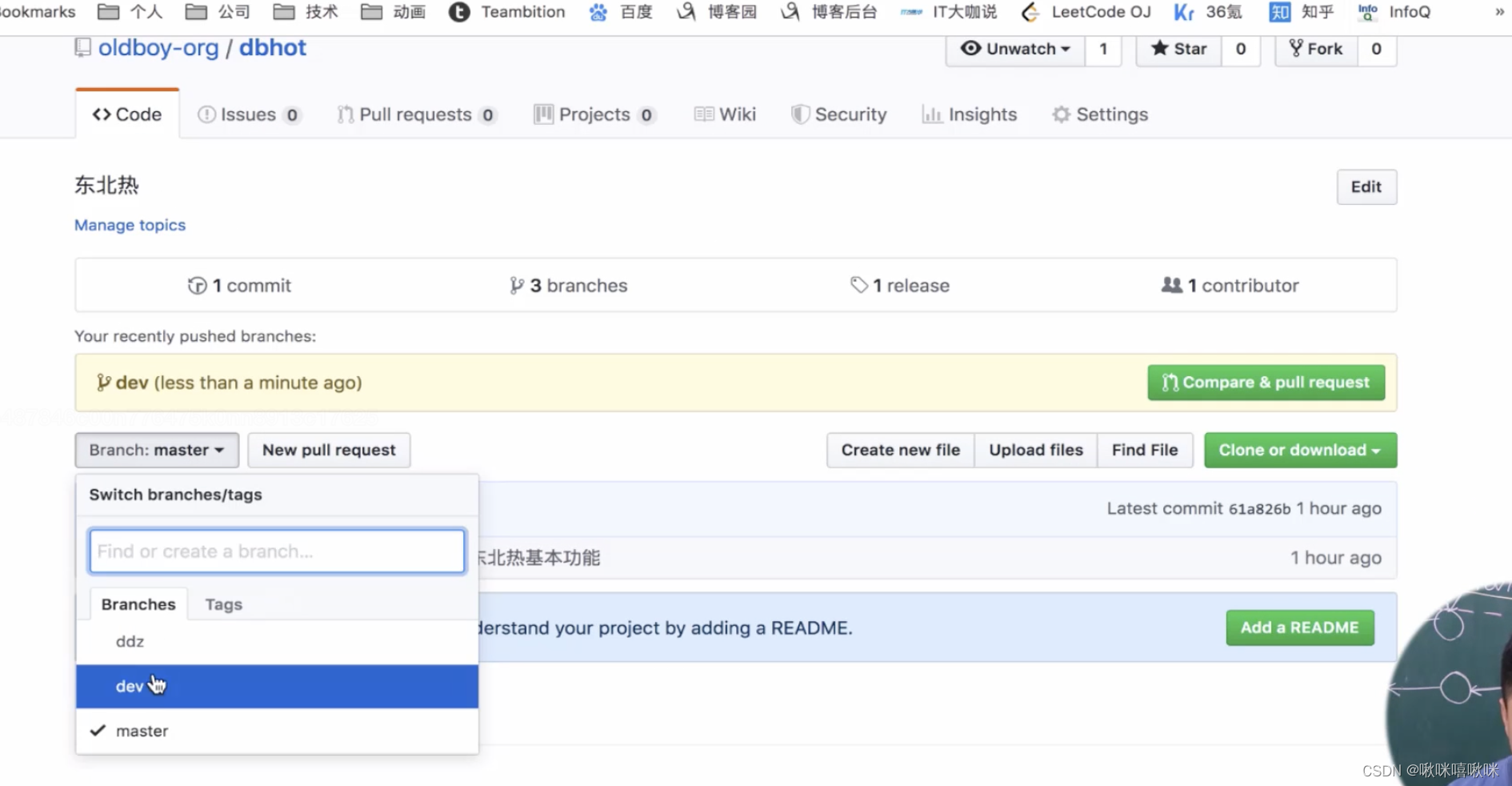Click Create new file button

click(901, 450)
